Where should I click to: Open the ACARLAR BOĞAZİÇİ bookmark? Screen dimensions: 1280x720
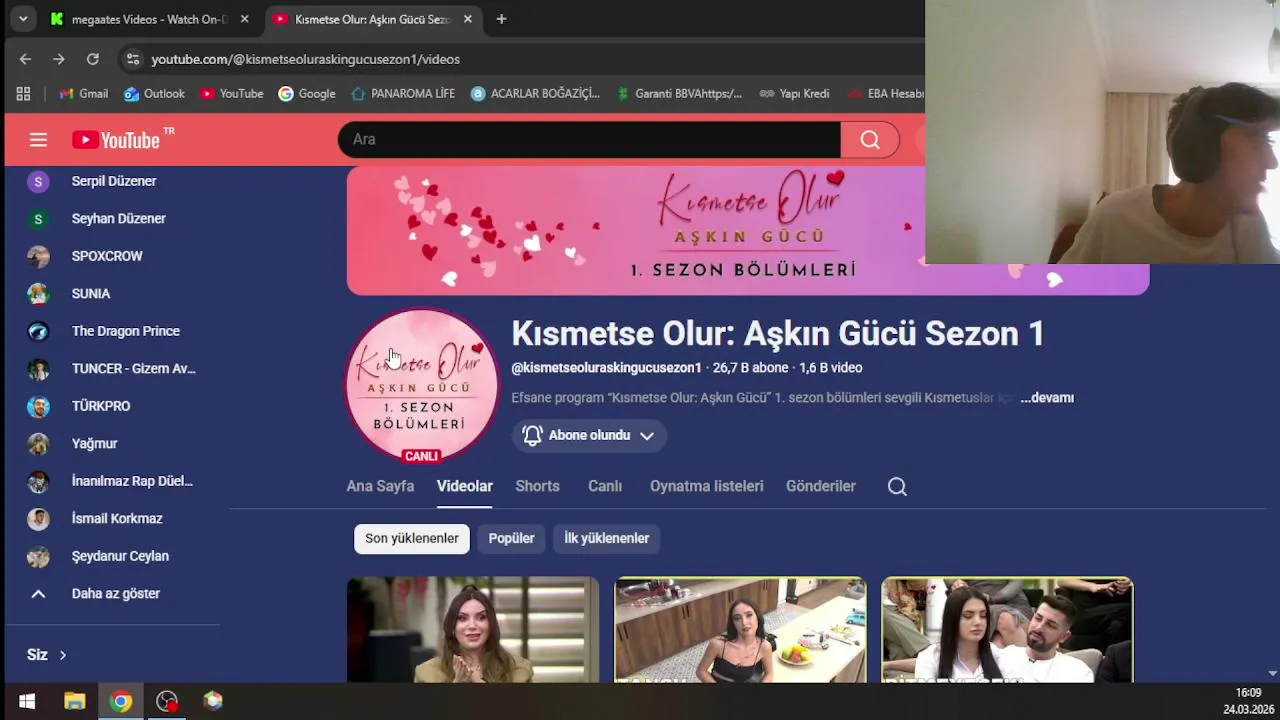535,93
